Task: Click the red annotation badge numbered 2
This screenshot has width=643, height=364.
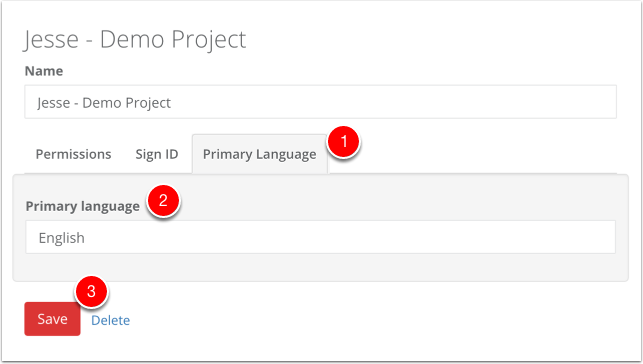Action: click(163, 200)
